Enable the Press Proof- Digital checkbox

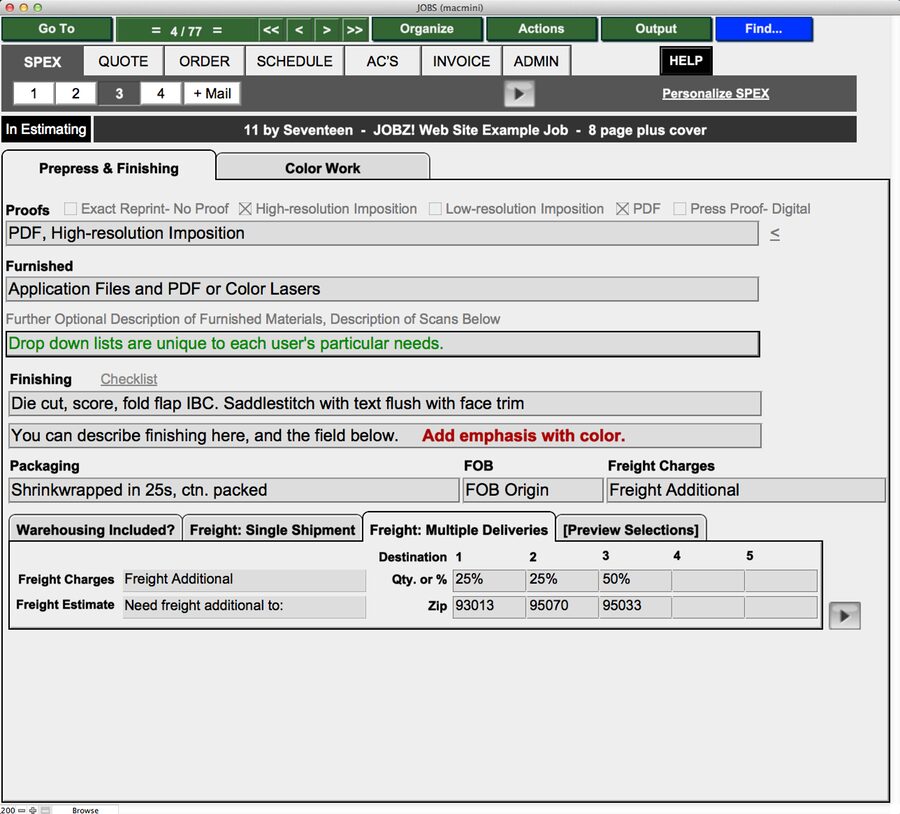[x=679, y=209]
